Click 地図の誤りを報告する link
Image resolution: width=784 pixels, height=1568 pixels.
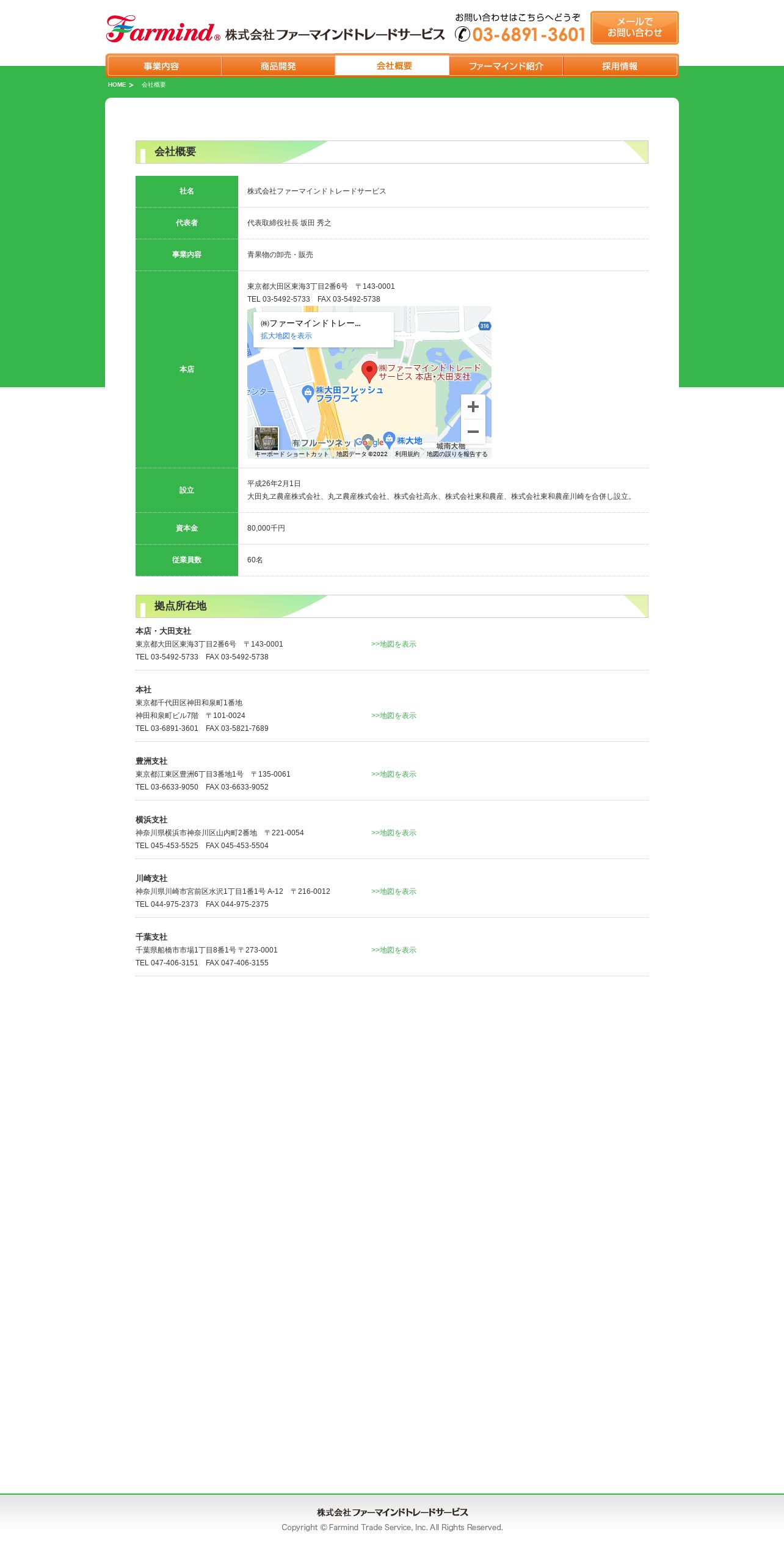[x=457, y=454]
